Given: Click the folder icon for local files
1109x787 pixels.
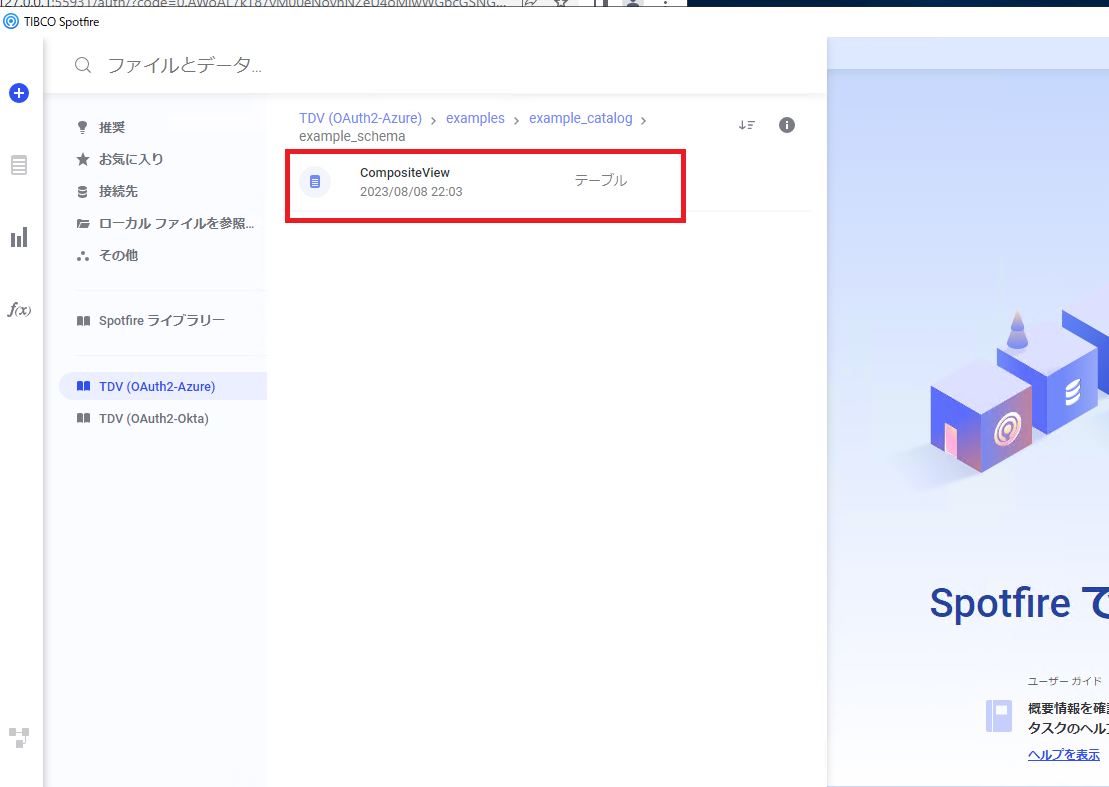Looking at the screenshot, I should coord(83,223).
